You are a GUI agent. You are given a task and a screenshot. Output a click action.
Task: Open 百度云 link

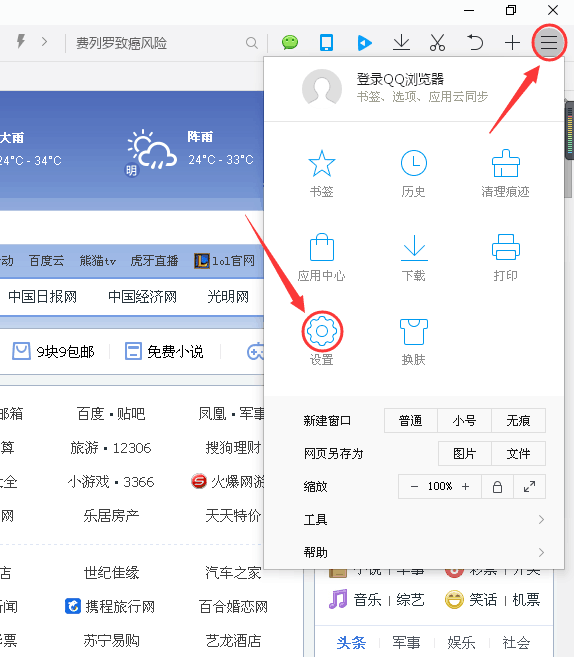coord(47,261)
